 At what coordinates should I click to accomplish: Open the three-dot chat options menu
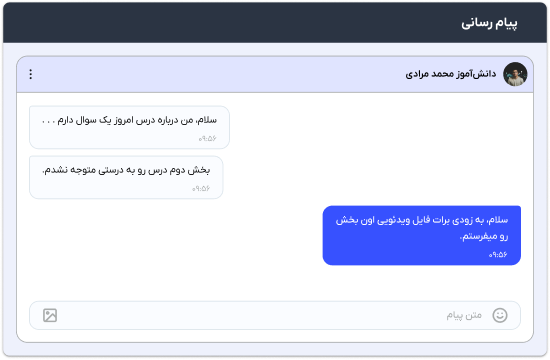click(31, 74)
